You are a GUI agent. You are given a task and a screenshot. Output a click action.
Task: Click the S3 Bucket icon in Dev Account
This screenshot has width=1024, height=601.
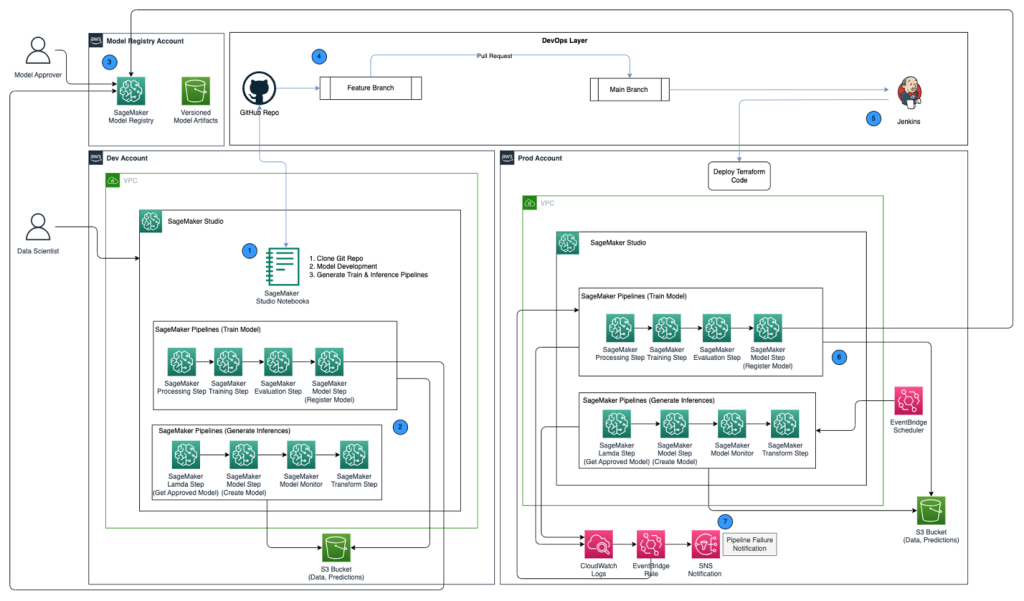point(336,549)
